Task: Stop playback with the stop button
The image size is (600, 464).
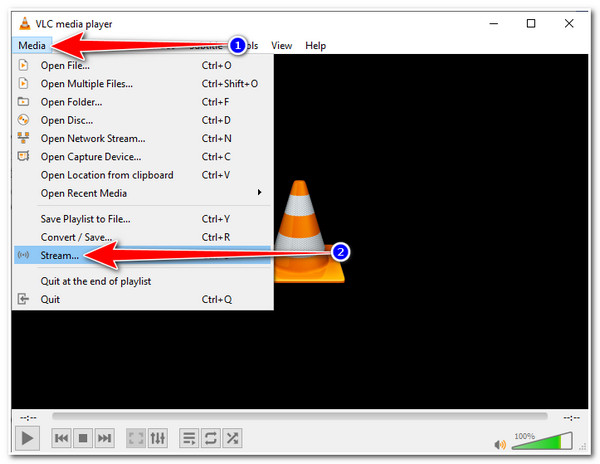Action: click(83, 438)
